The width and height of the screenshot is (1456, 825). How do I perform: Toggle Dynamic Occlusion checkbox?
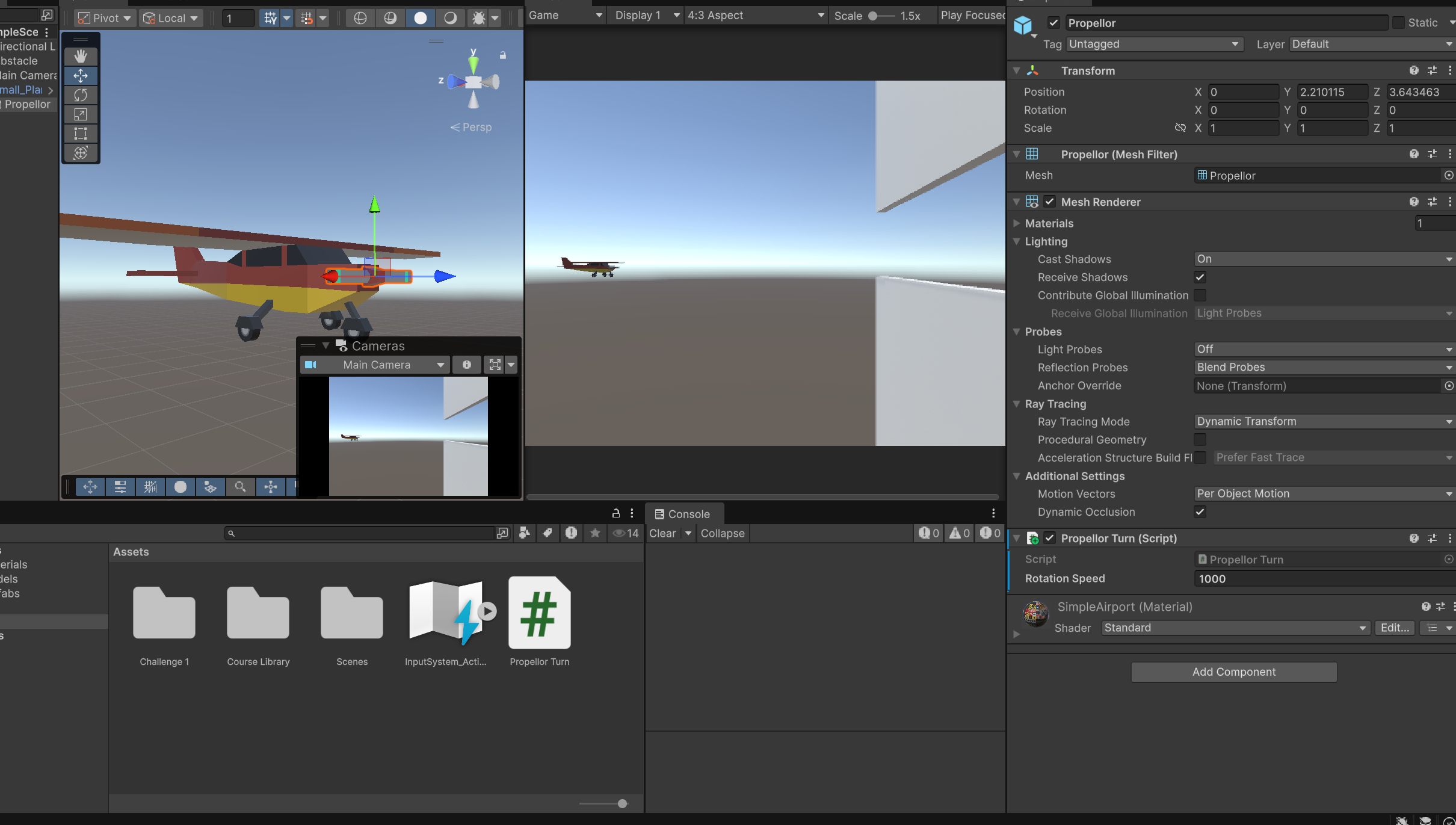click(x=1200, y=512)
